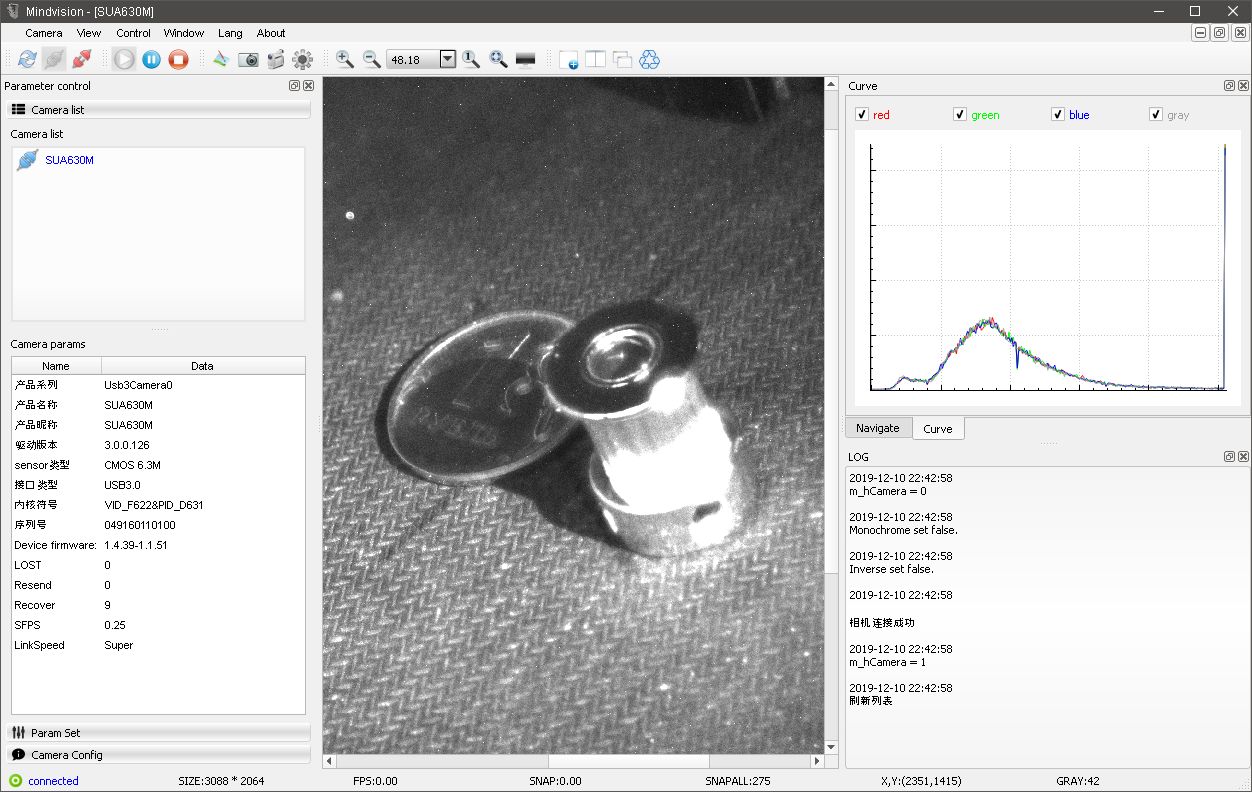This screenshot has height=792, width=1252.
Task: Expand the Camera Config section
Action: pos(158,755)
